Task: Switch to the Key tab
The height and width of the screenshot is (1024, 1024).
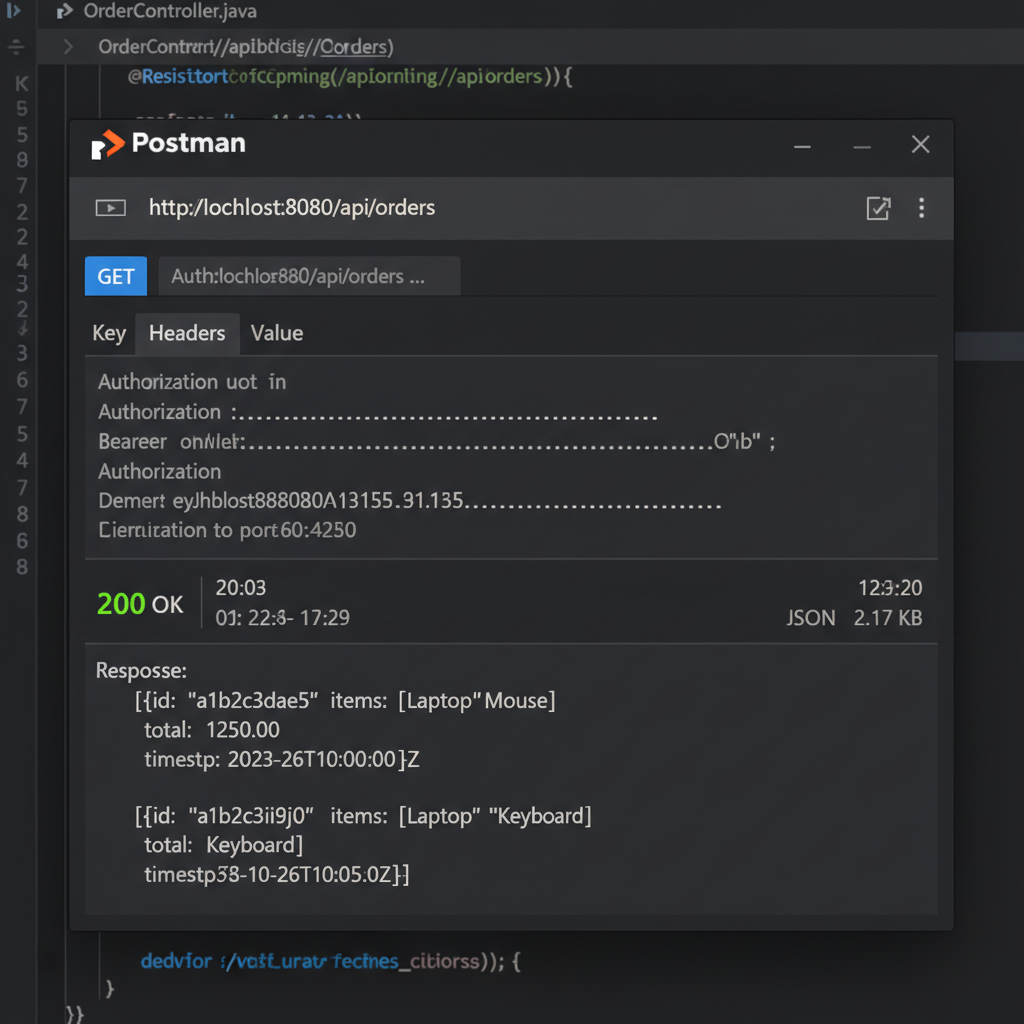Action: pos(109,334)
